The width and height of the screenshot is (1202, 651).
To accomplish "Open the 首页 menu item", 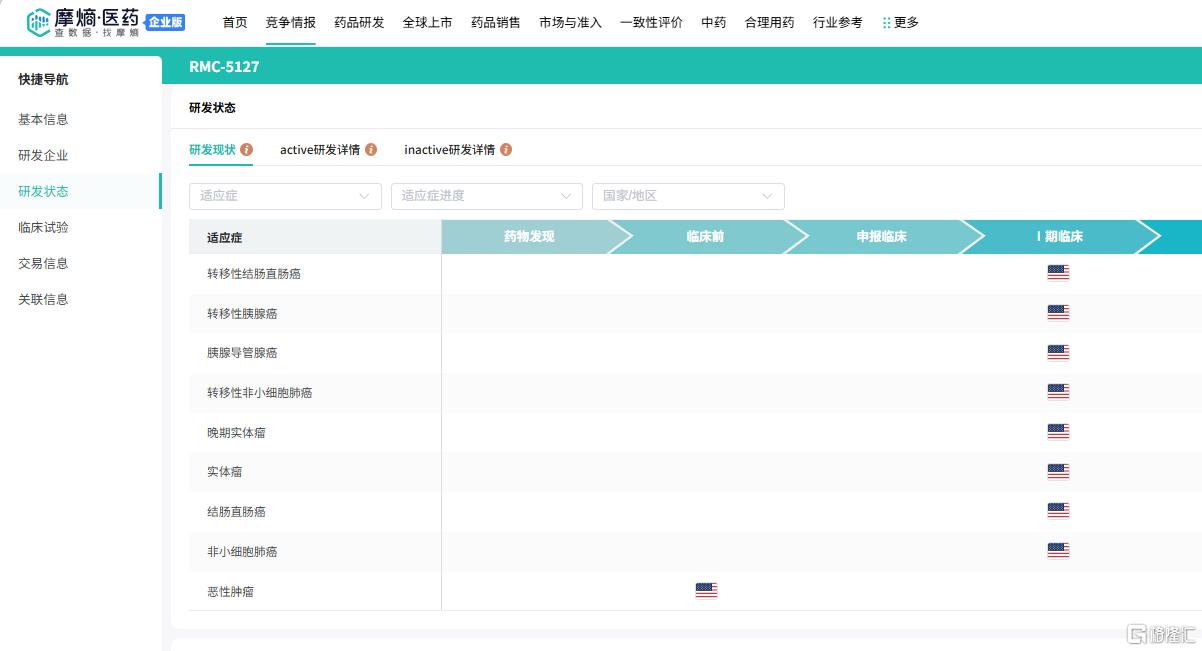I will [x=235, y=23].
